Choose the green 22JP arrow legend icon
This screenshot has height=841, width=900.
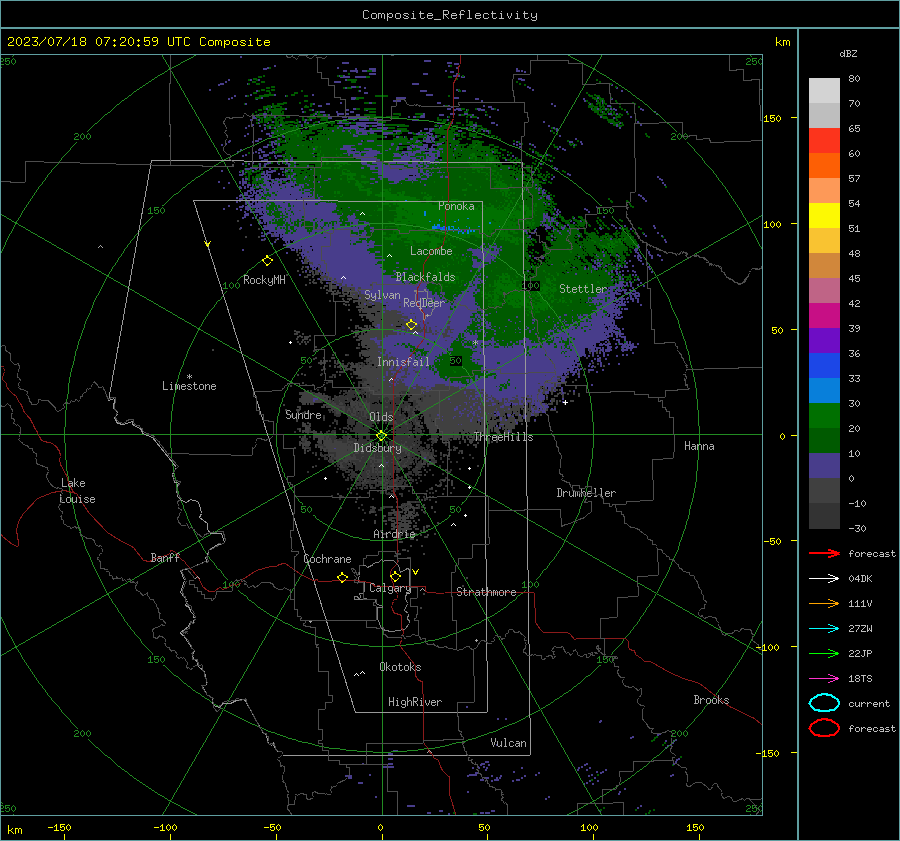click(824, 653)
